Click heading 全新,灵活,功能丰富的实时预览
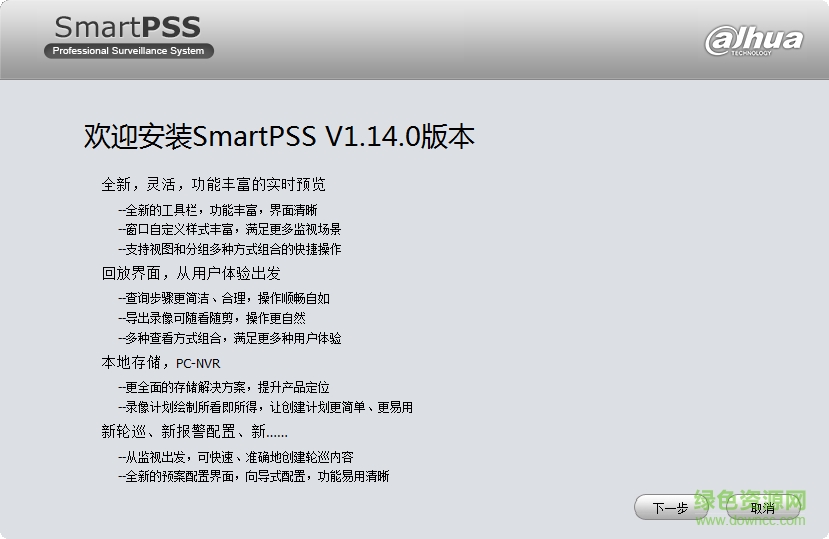The width and height of the screenshot is (829, 539). click(214, 185)
